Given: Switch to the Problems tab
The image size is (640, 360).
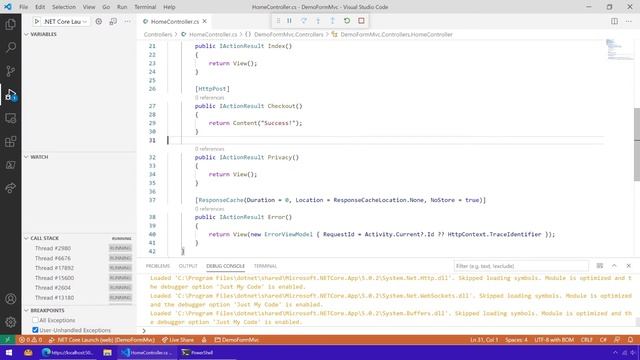Looking at the screenshot, I should pyautogui.click(x=158, y=266).
